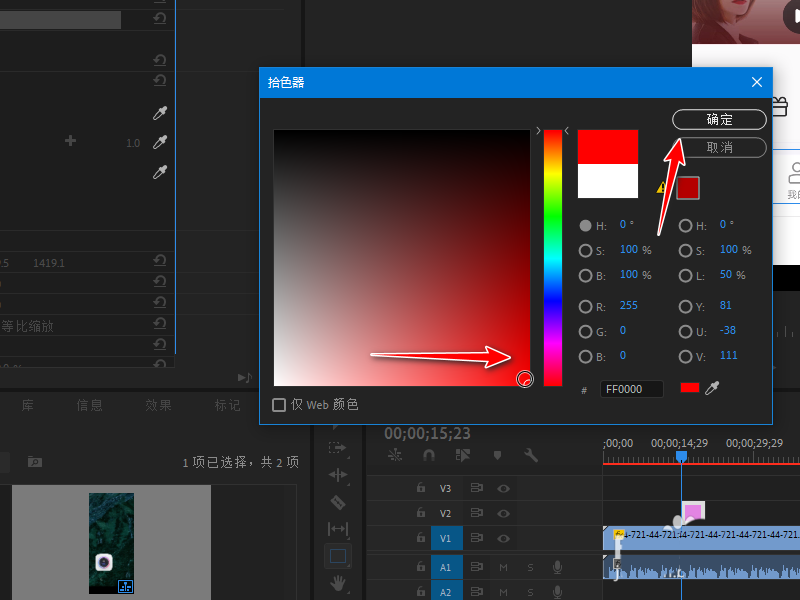The height and width of the screenshot is (600, 800).
Task: Confirm color with the 确定 button
Action: [719, 119]
